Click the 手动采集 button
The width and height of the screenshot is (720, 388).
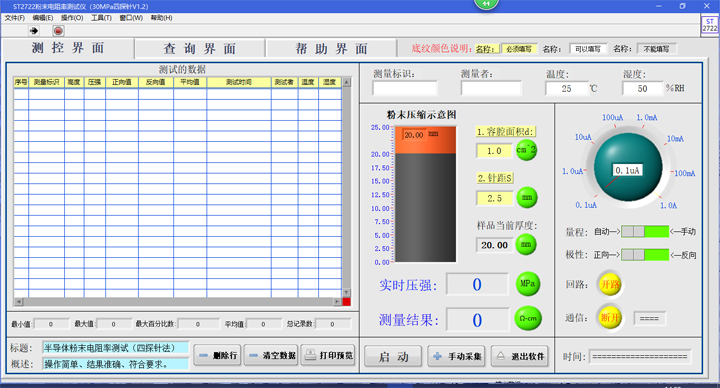456,356
